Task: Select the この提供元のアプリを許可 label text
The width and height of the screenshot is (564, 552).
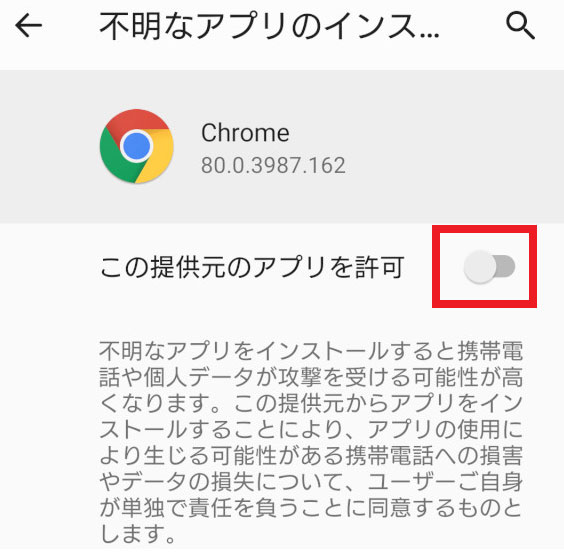Action: pos(252,267)
